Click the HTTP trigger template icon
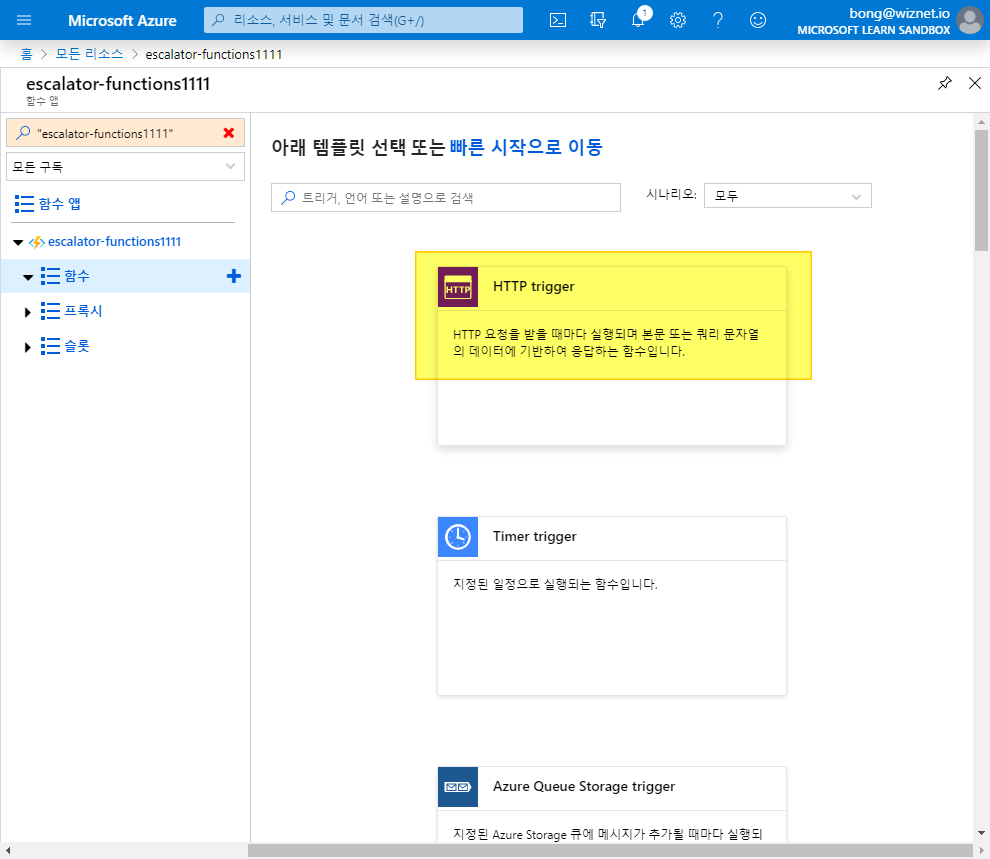 coord(458,287)
